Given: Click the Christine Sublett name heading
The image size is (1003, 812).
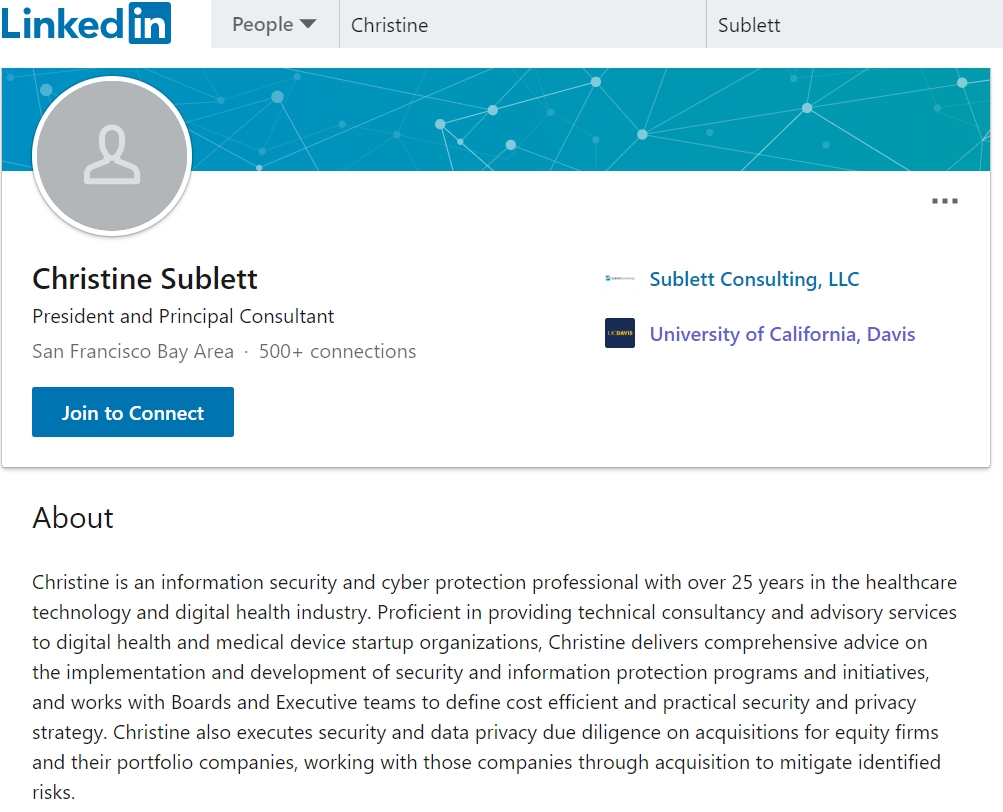Looking at the screenshot, I should [x=145, y=279].
